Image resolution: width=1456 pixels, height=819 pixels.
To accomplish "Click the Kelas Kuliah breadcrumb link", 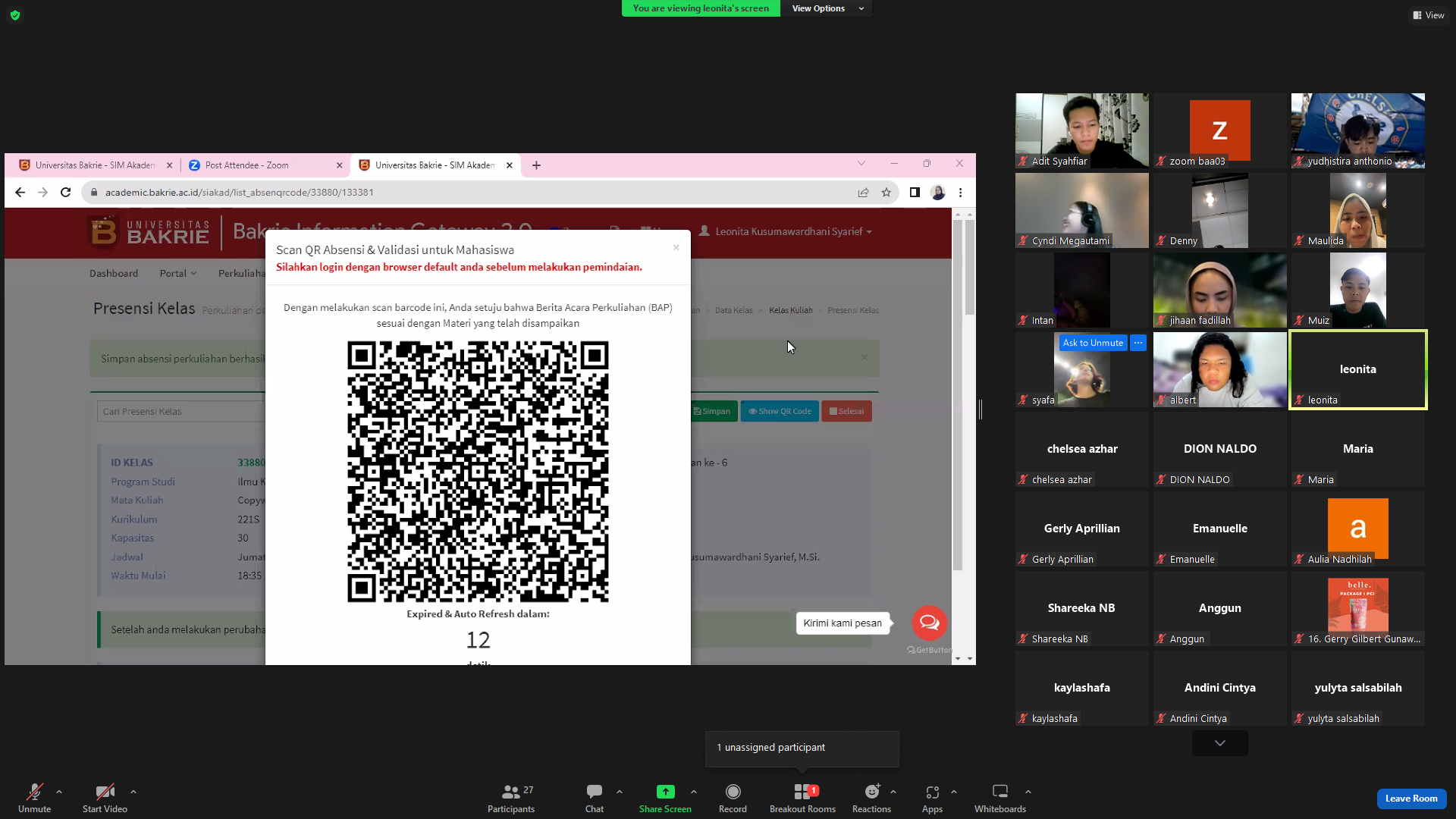I will [791, 310].
